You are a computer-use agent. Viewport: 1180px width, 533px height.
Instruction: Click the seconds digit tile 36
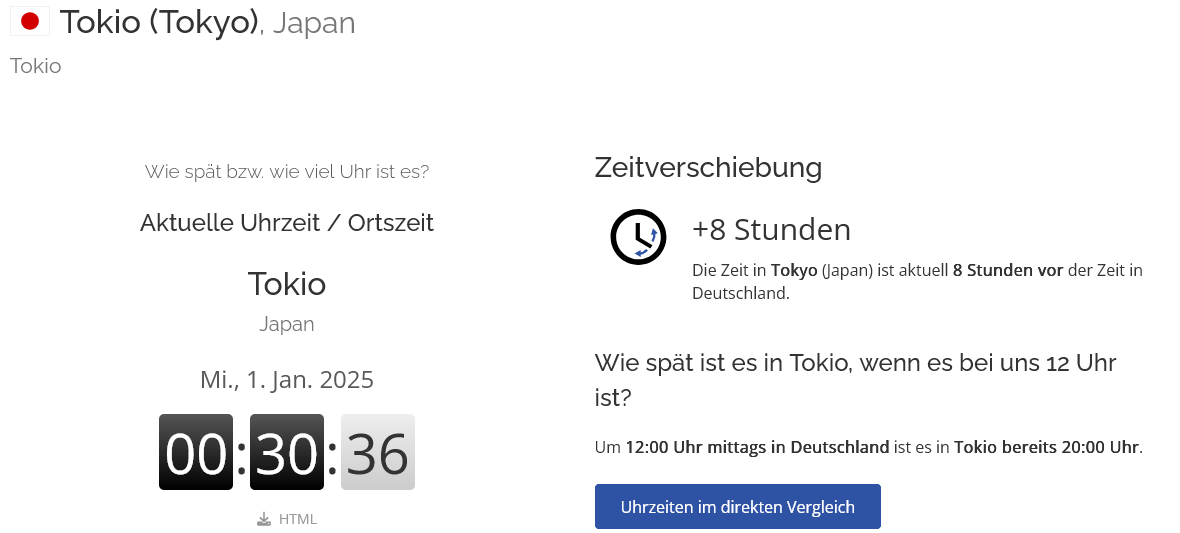(x=378, y=452)
